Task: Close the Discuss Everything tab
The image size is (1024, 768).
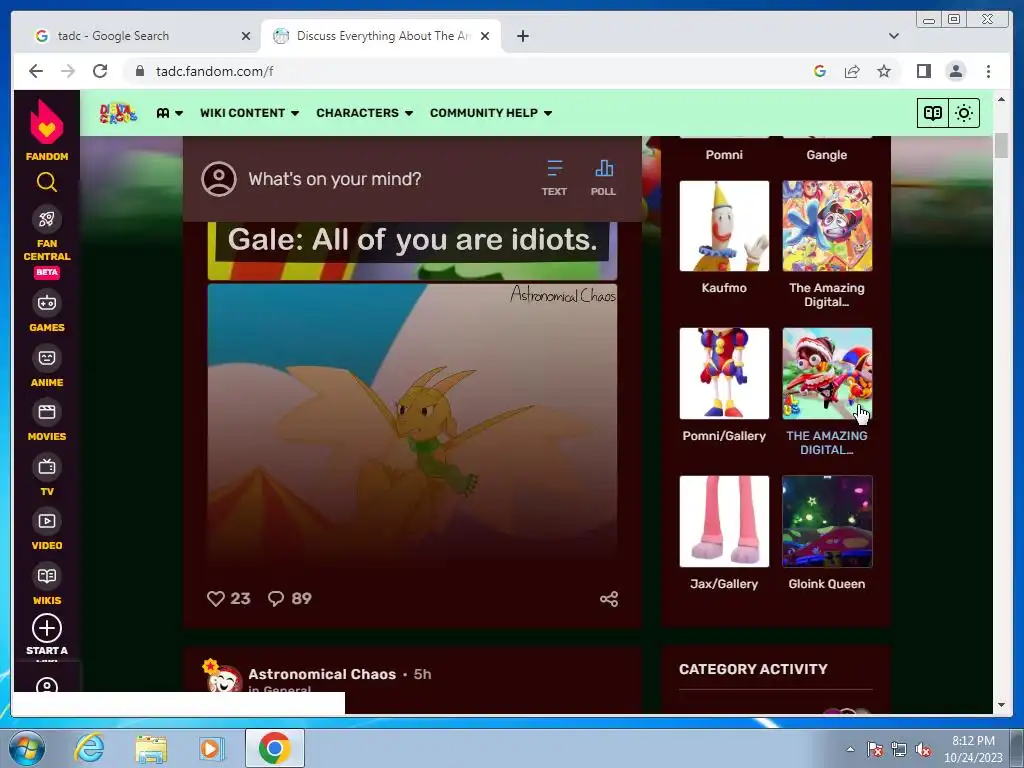Action: (x=485, y=36)
